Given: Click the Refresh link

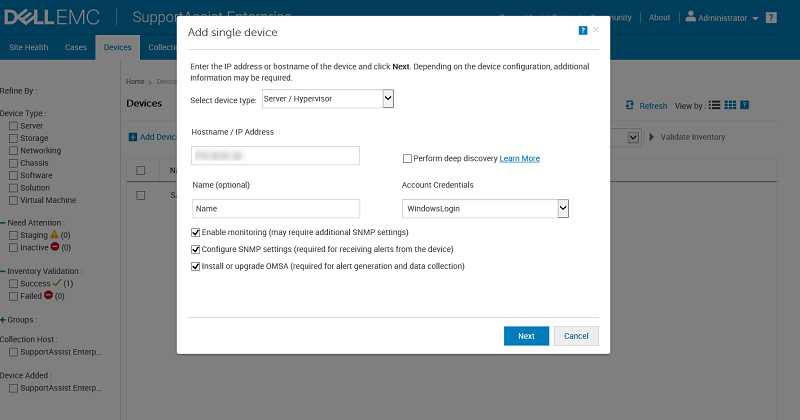Looking at the screenshot, I should (x=653, y=106).
